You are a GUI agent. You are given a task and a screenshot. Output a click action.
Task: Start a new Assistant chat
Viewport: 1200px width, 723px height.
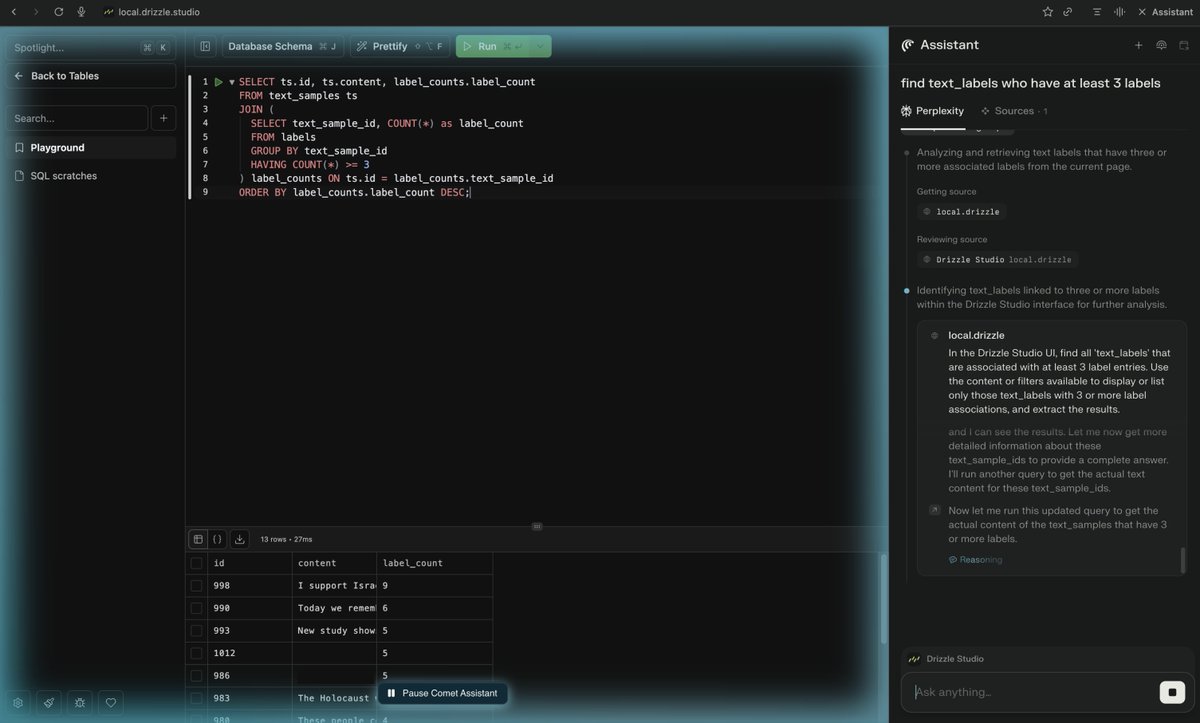click(1138, 44)
